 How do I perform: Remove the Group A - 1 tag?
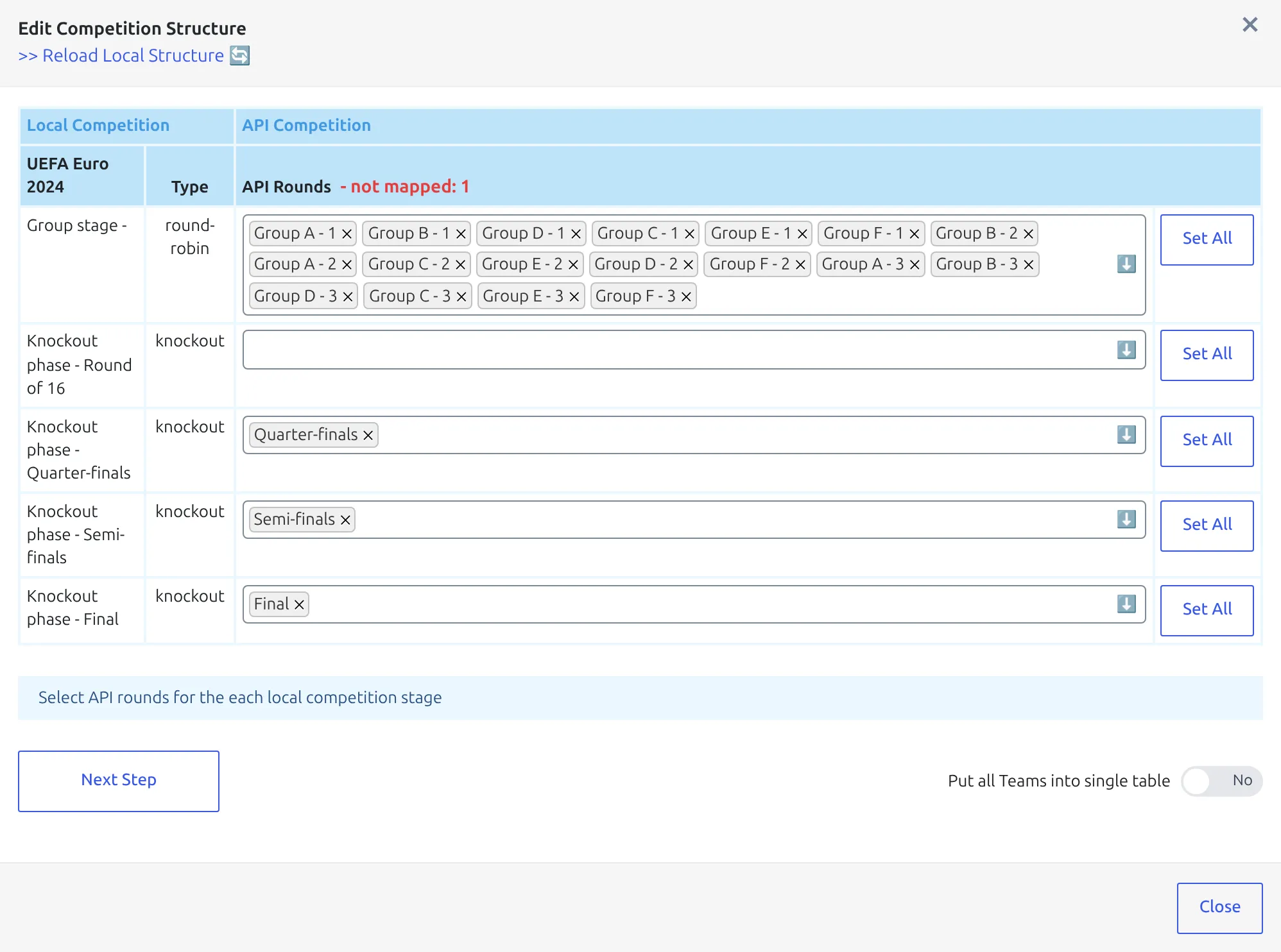pos(347,234)
